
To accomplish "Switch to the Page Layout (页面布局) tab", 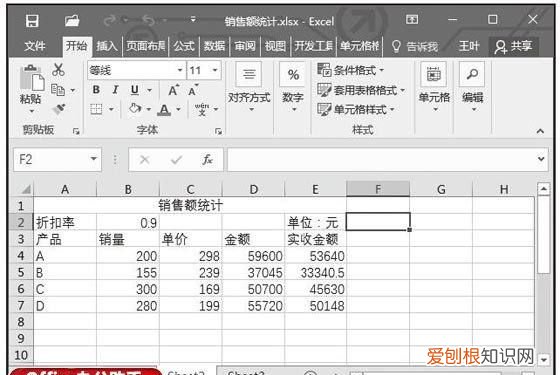I will pos(145,46).
